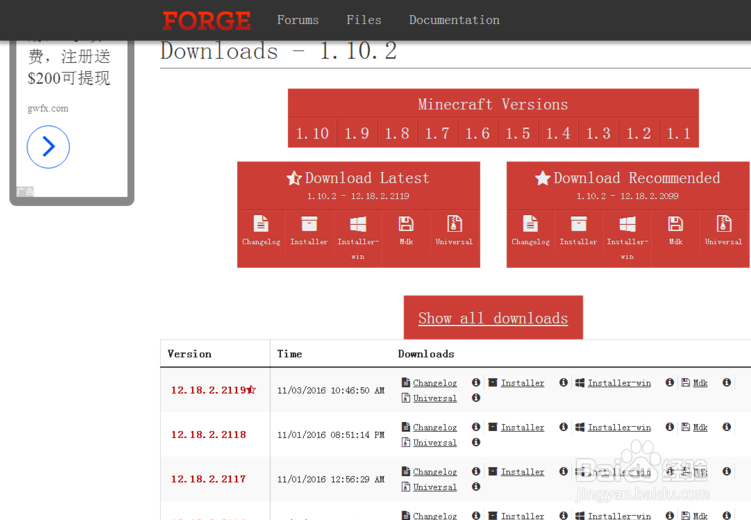Click info icon after Universal in 12.18.2.2119 row

[x=476, y=397]
